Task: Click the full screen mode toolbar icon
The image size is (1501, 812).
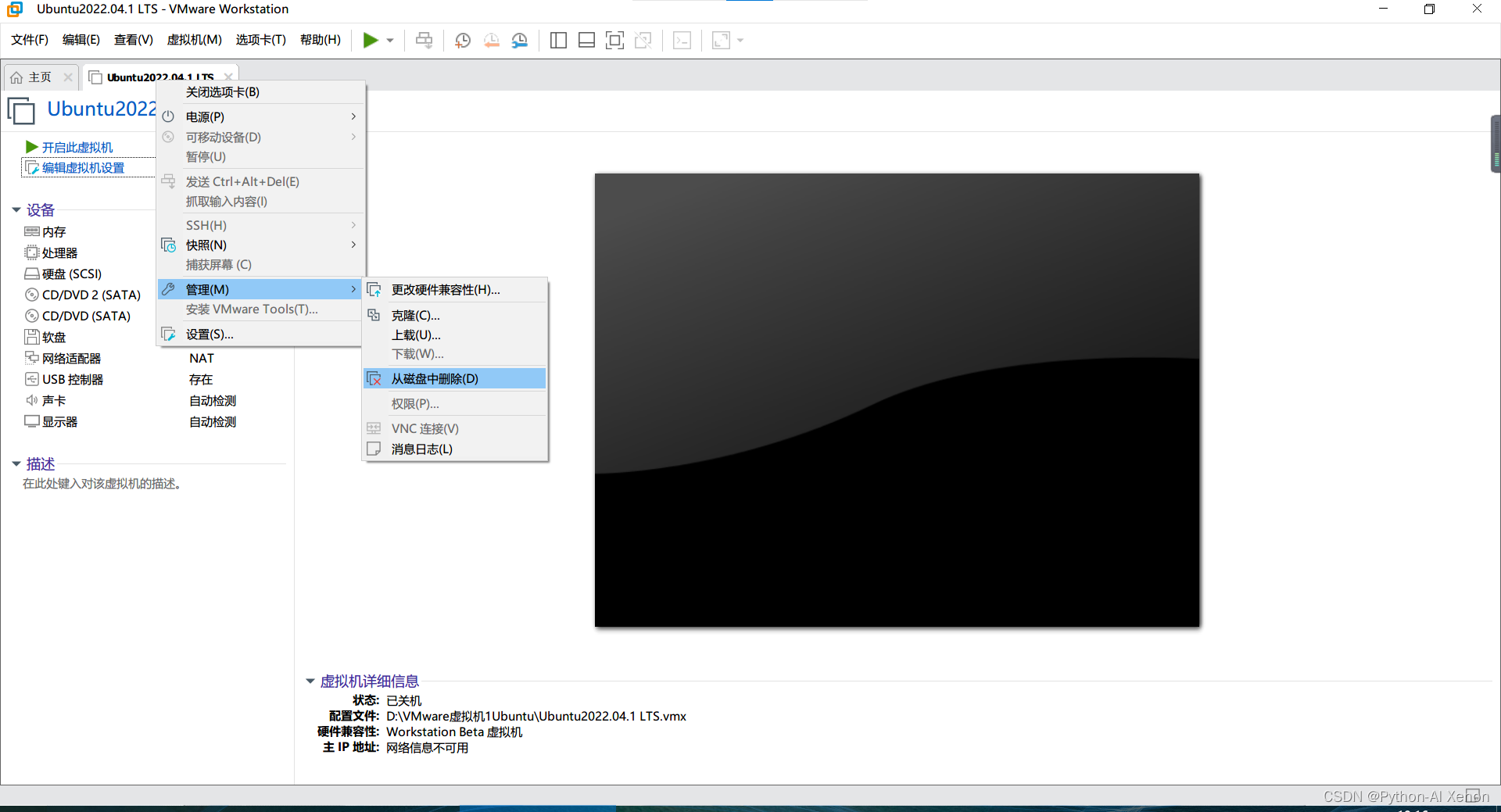Action: (614, 40)
